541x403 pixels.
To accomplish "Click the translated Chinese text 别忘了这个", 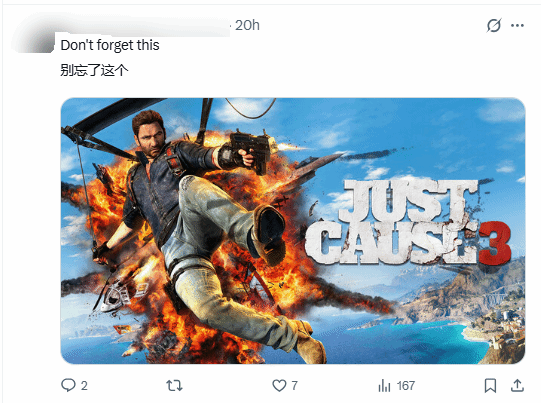I will [94, 70].
